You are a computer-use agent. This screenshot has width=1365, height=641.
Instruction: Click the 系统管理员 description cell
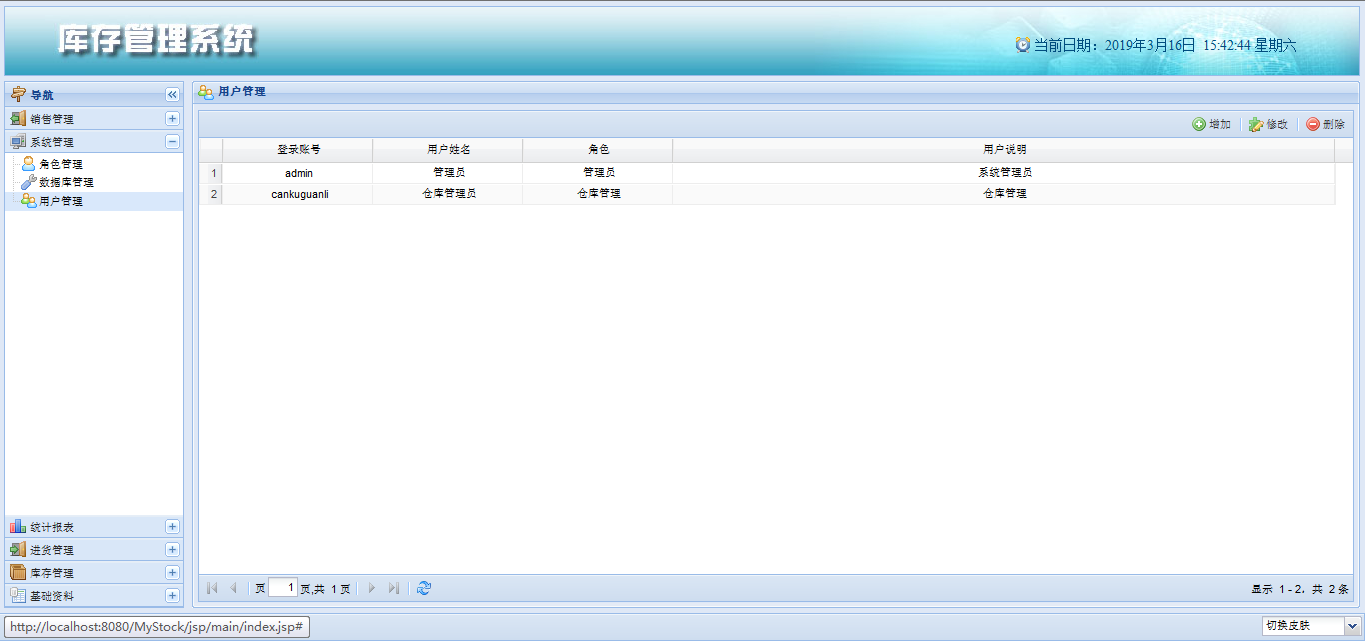1004,173
